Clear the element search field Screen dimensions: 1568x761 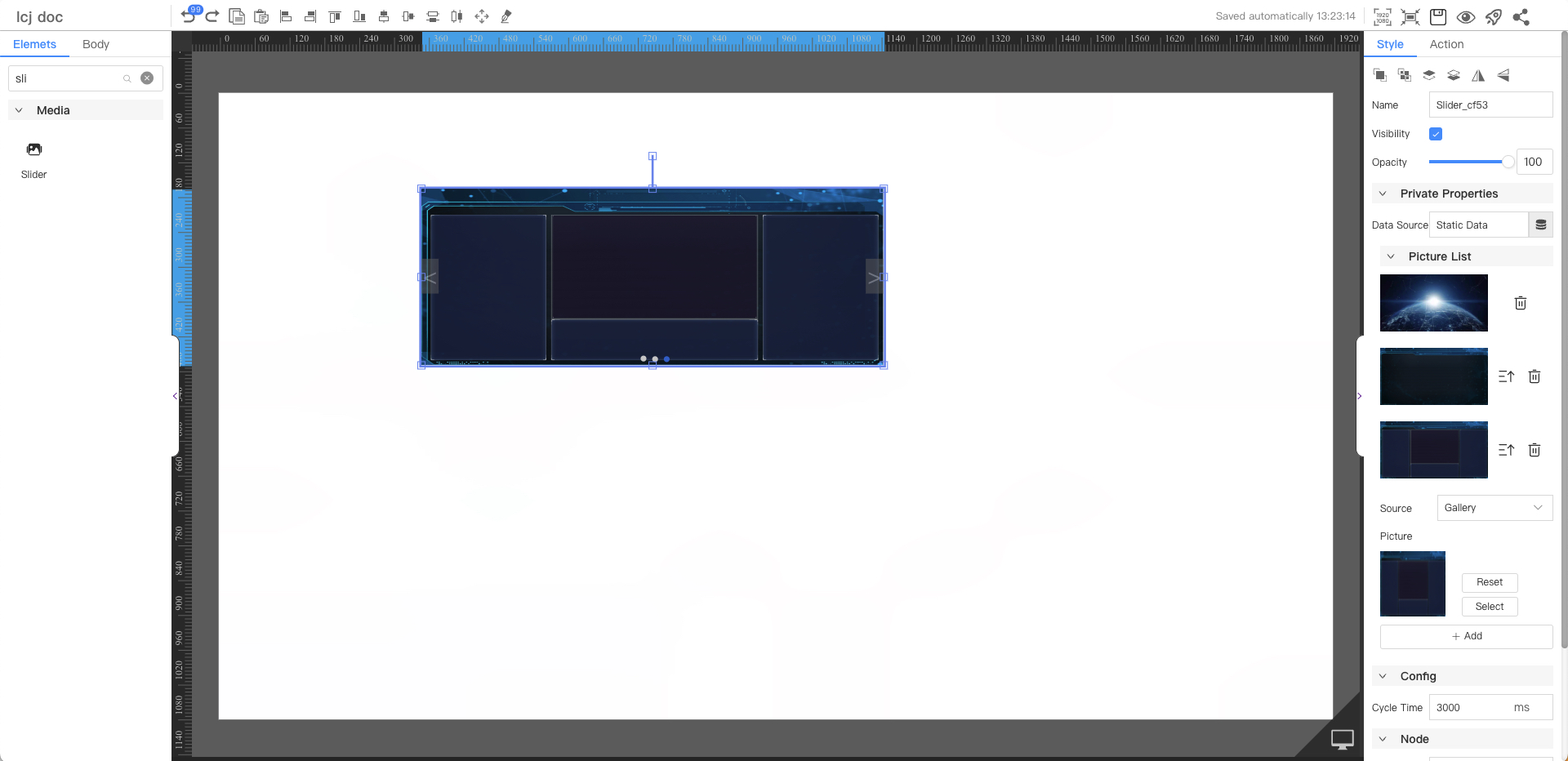(147, 78)
